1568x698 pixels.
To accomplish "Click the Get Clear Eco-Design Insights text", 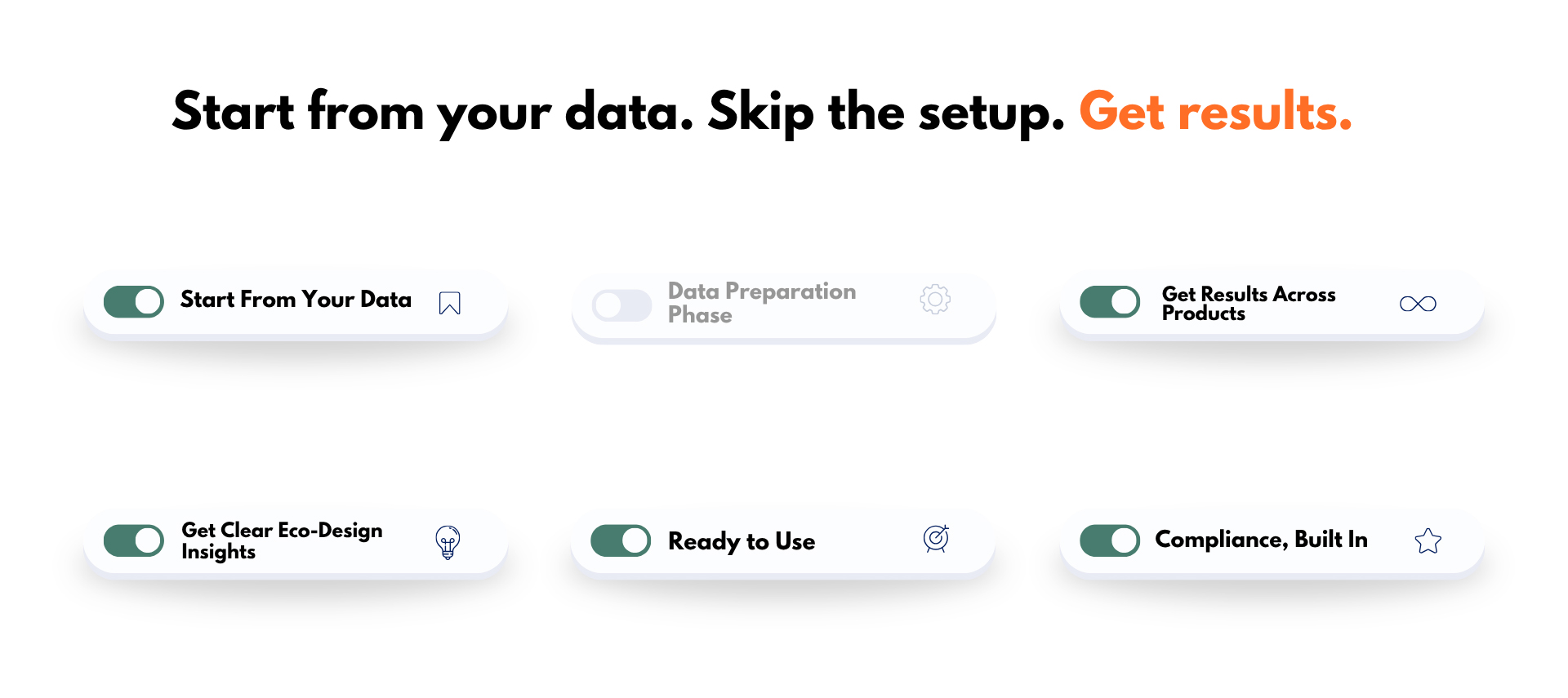I will [x=282, y=540].
